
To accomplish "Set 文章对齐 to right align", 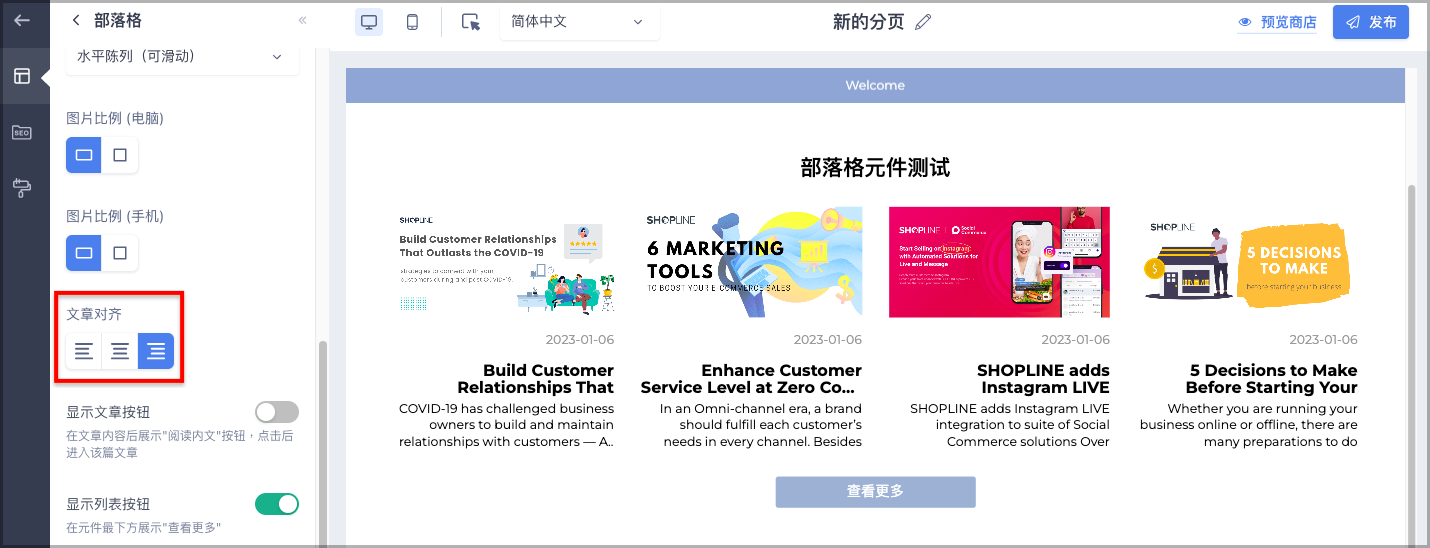I will point(156,351).
